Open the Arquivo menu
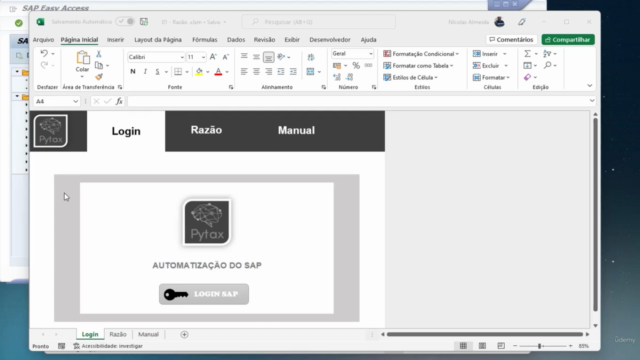This screenshot has height=360, width=640. point(43,40)
